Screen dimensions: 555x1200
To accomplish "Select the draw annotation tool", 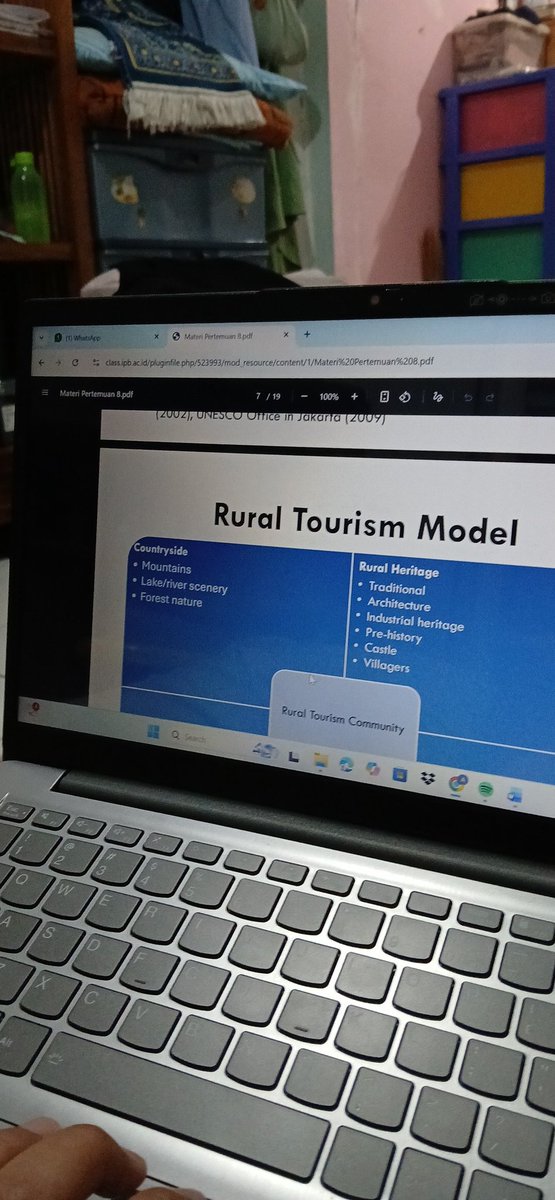I will (437, 397).
